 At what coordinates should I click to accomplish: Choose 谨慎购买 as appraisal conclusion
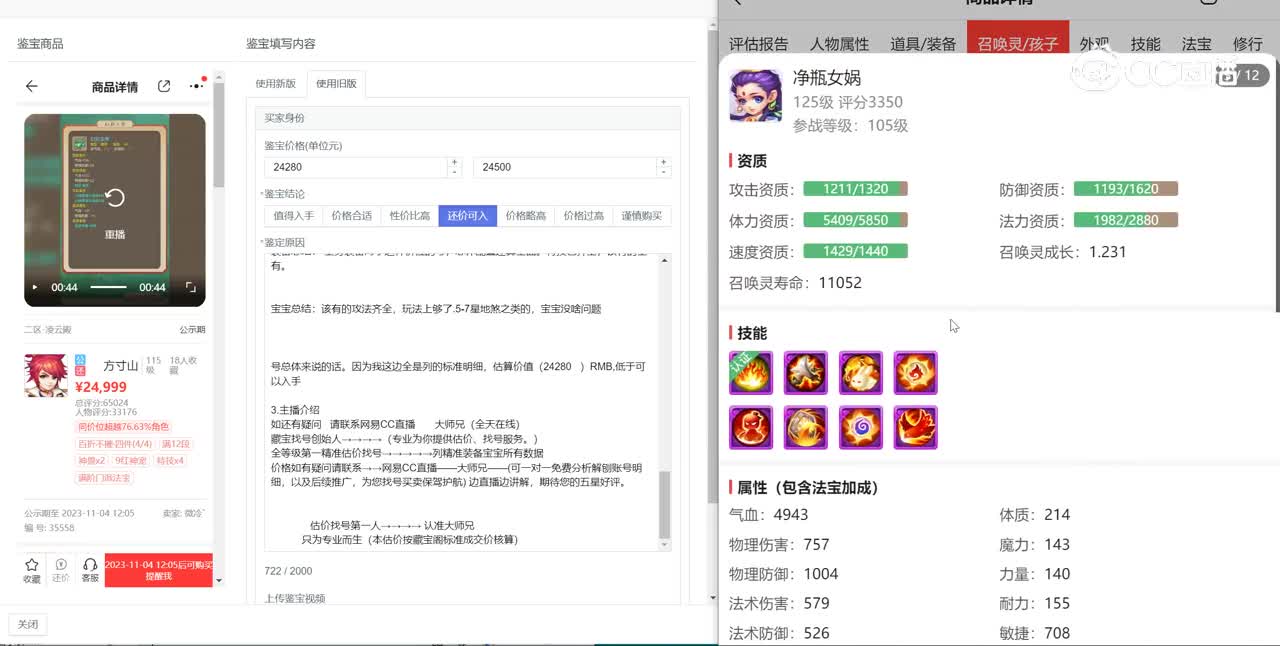642,216
